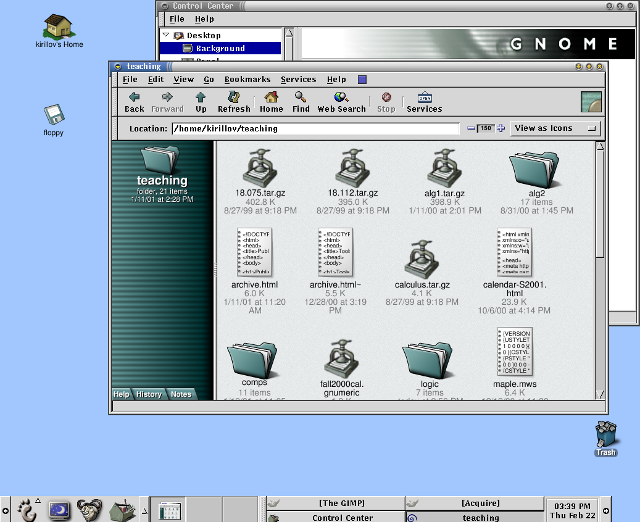This screenshot has height=522, width=640.
Task: Select Background in Control Center tree
Action: (x=220, y=48)
